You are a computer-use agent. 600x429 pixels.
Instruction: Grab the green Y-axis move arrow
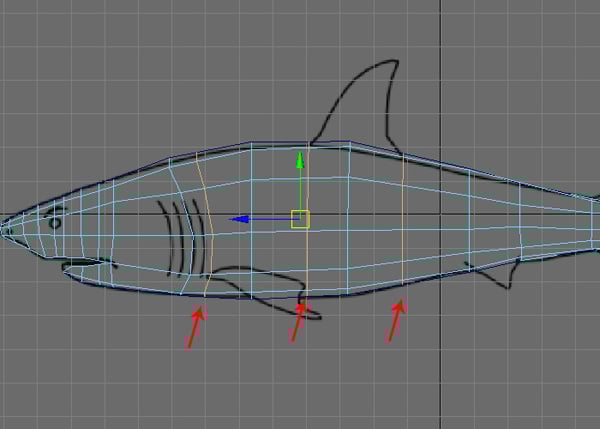[300, 160]
